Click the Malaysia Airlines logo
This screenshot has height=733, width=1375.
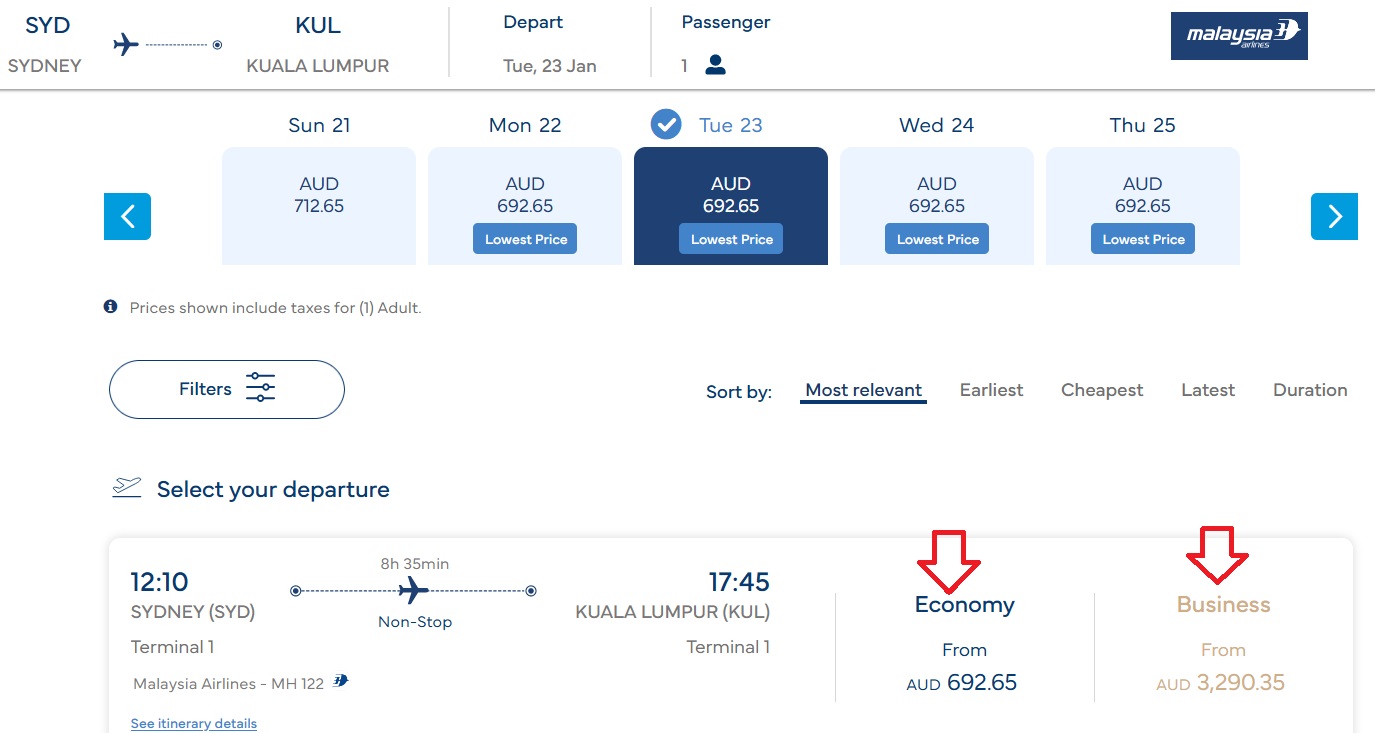coord(1239,36)
